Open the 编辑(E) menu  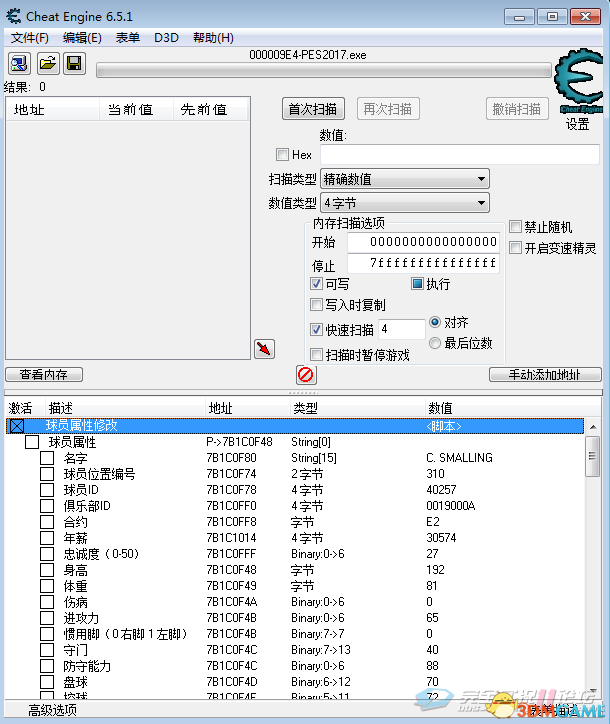(x=82, y=38)
